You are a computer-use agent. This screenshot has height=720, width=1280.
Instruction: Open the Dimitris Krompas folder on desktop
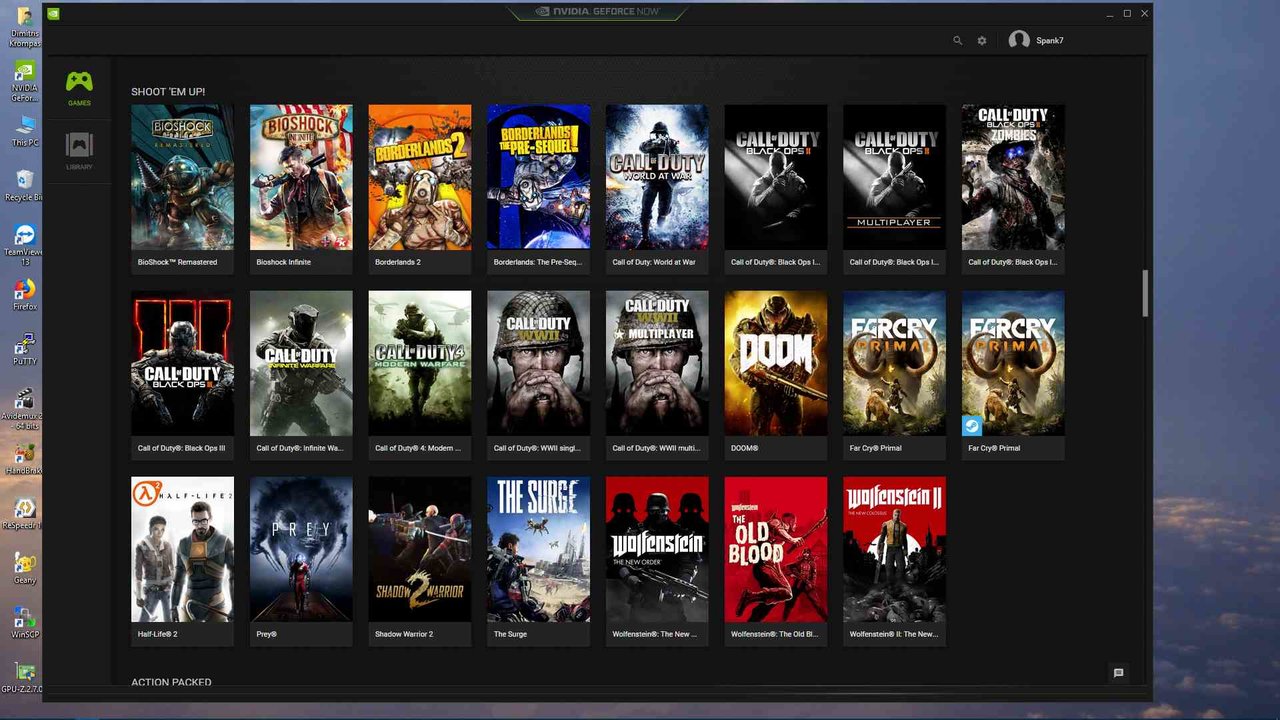click(x=25, y=27)
